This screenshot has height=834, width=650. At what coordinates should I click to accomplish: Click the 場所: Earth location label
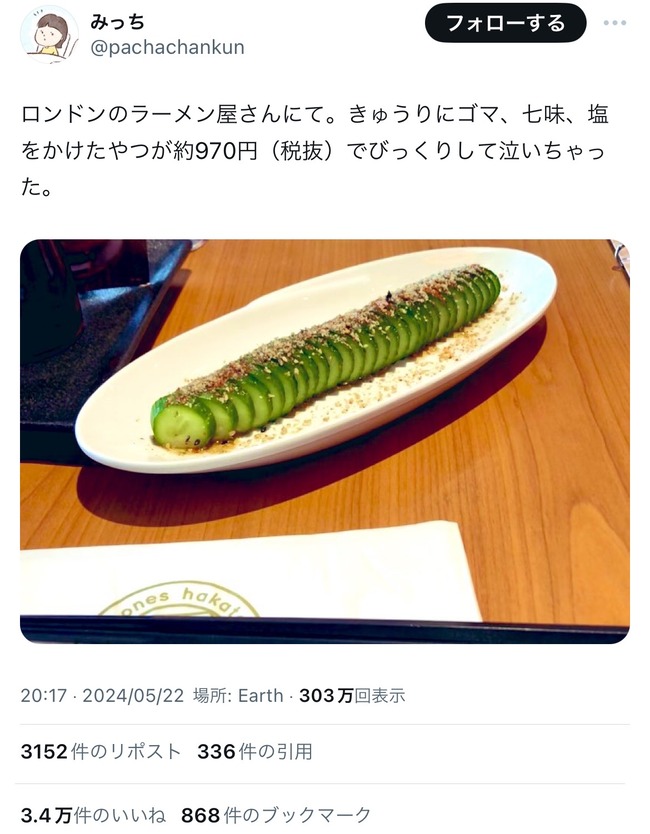(238, 696)
